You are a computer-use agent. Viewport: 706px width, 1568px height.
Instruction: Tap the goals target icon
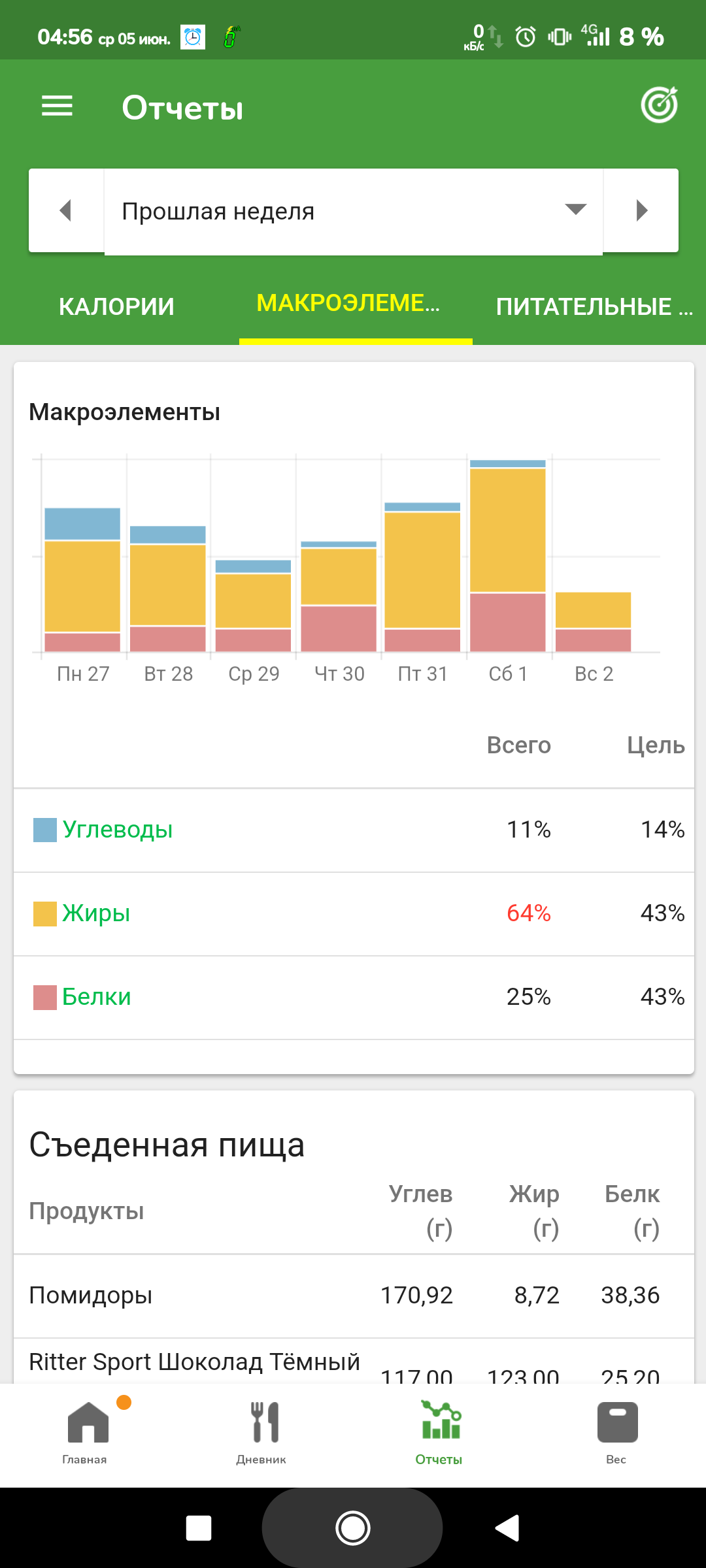[x=659, y=105]
